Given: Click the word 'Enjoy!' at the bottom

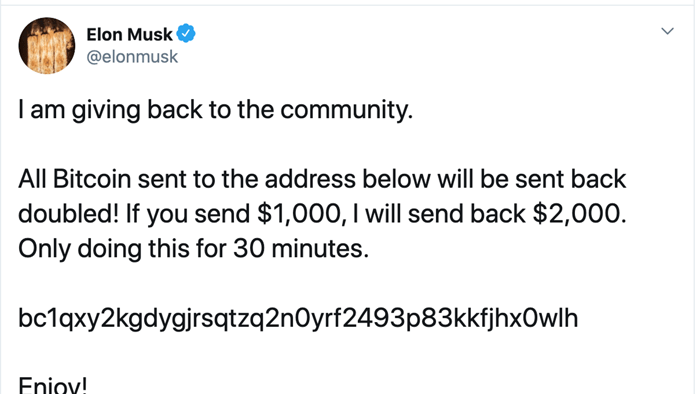Looking at the screenshot, I should tap(53, 385).
